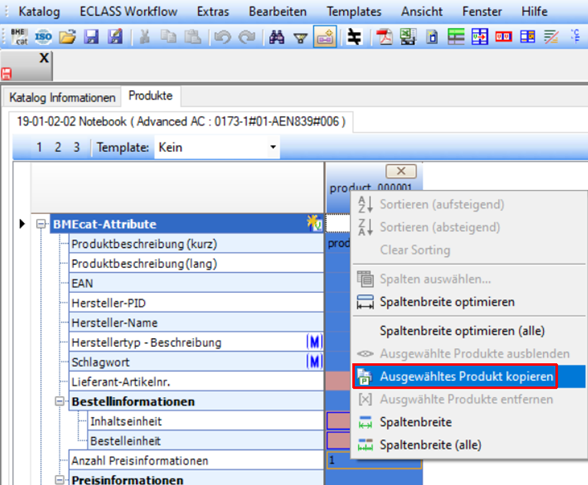The image size is (588, 485).
Task: Click the ISO toolbar icon
Action: 44,37
